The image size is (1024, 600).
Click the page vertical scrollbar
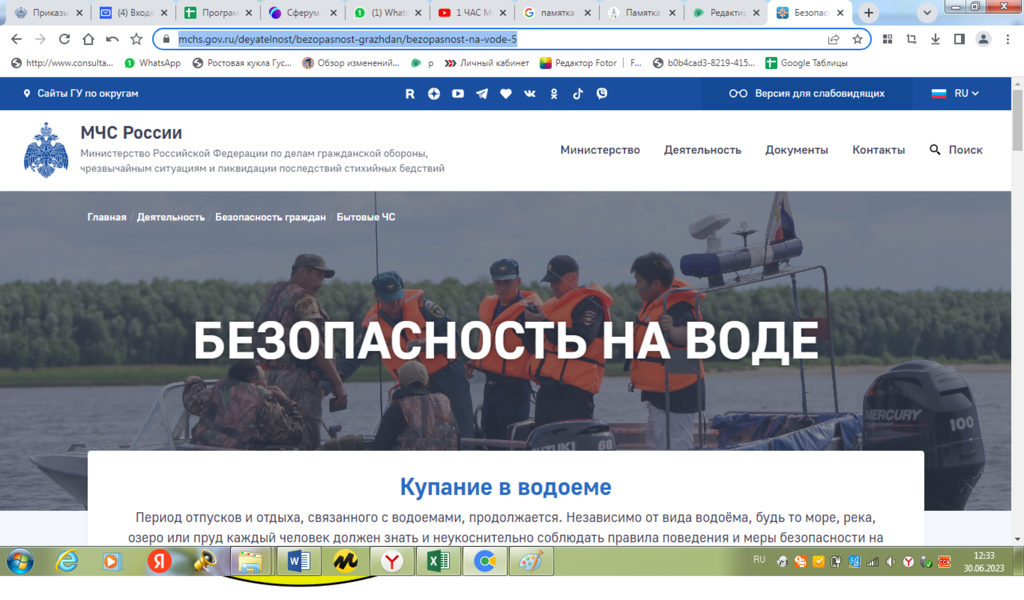tap(1017, 300)
